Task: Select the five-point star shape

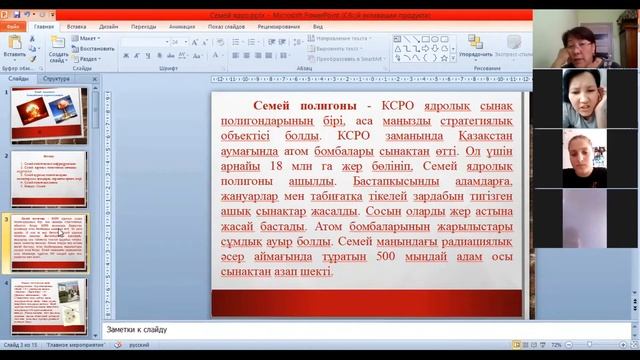Action: point(444,58)
